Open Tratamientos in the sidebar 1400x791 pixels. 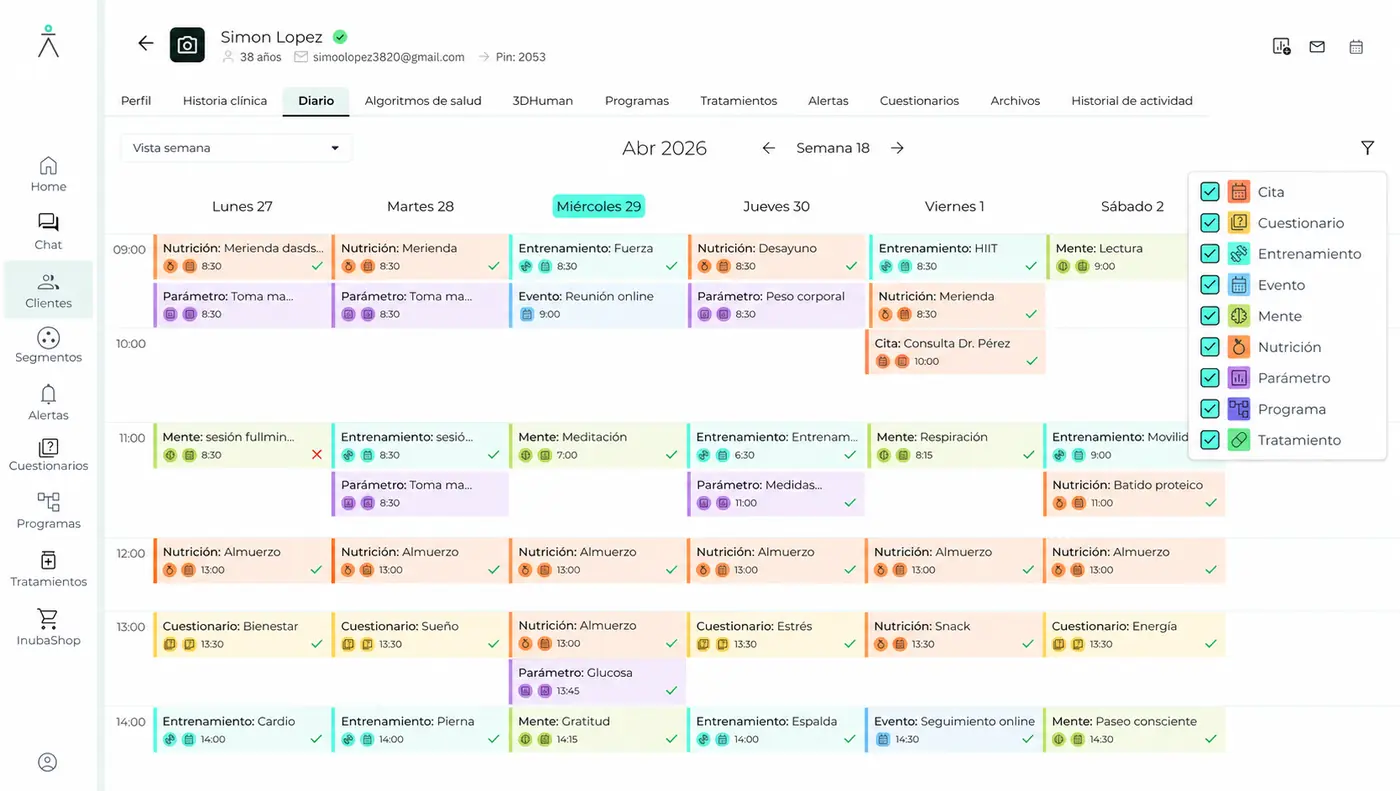pos(48,569)
